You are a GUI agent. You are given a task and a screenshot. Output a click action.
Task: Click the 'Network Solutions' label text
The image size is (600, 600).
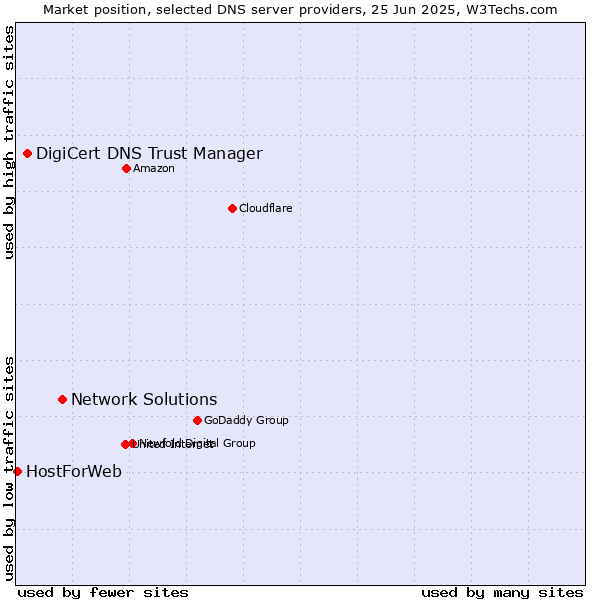(144, 399)
